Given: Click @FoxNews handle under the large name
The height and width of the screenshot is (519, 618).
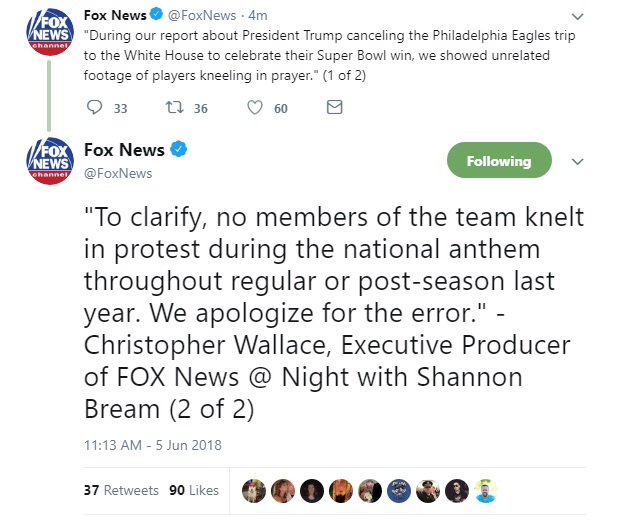Looking at the screenshot, I should point(118,173).
